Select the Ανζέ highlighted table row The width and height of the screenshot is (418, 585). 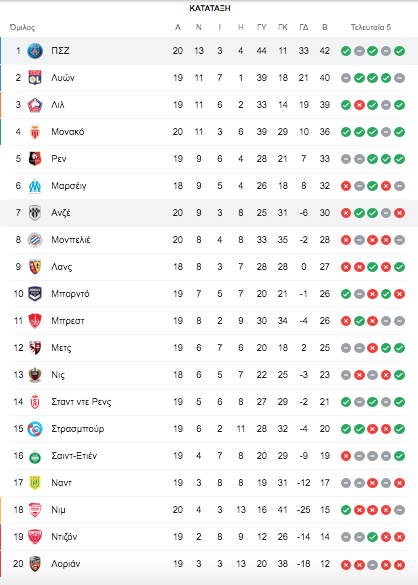coord(209,213)
